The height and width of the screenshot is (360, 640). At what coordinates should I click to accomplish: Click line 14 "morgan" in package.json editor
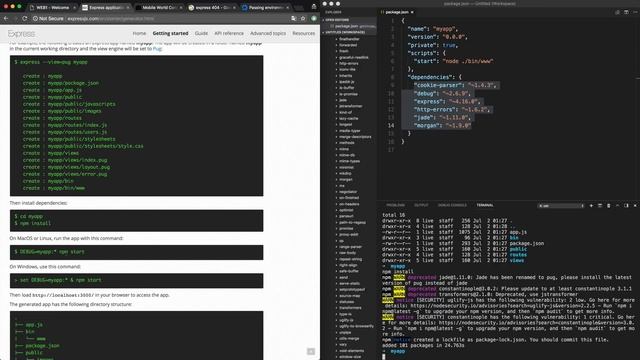[x=442, y=126]
